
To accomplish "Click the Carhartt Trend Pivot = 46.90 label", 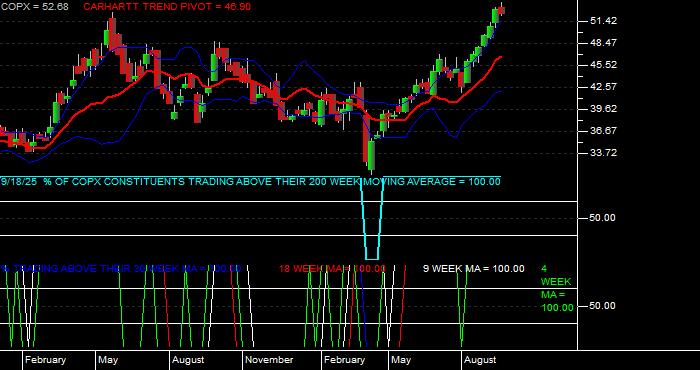I will 167,7.
